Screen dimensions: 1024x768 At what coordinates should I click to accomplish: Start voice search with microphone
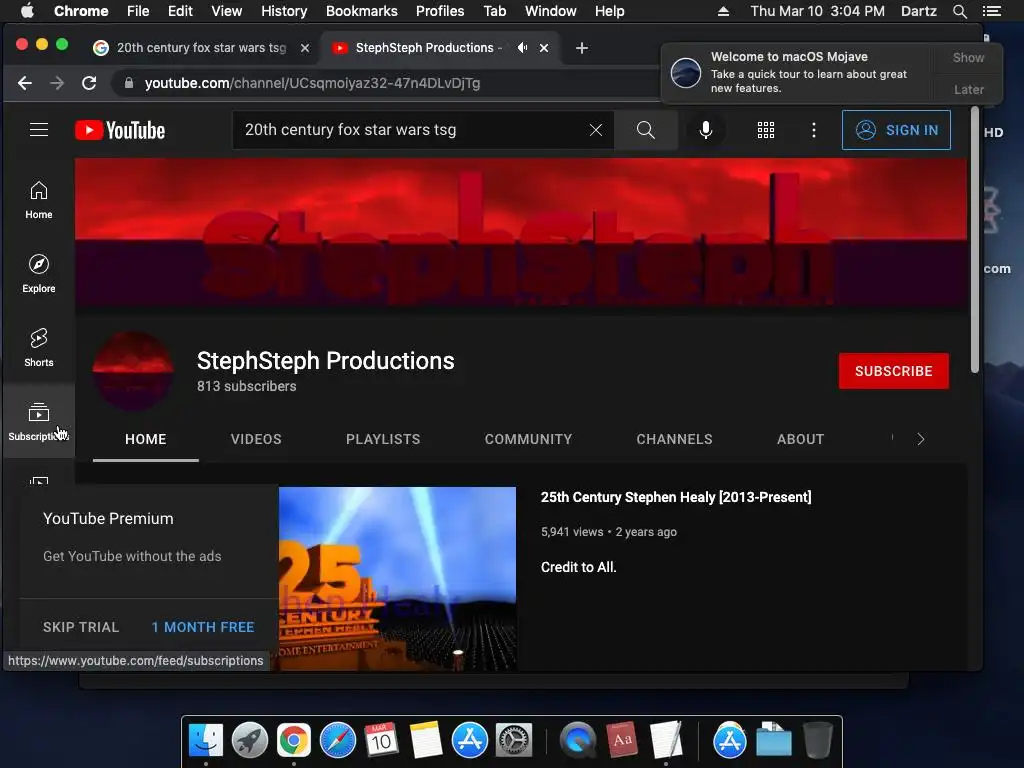705,130
